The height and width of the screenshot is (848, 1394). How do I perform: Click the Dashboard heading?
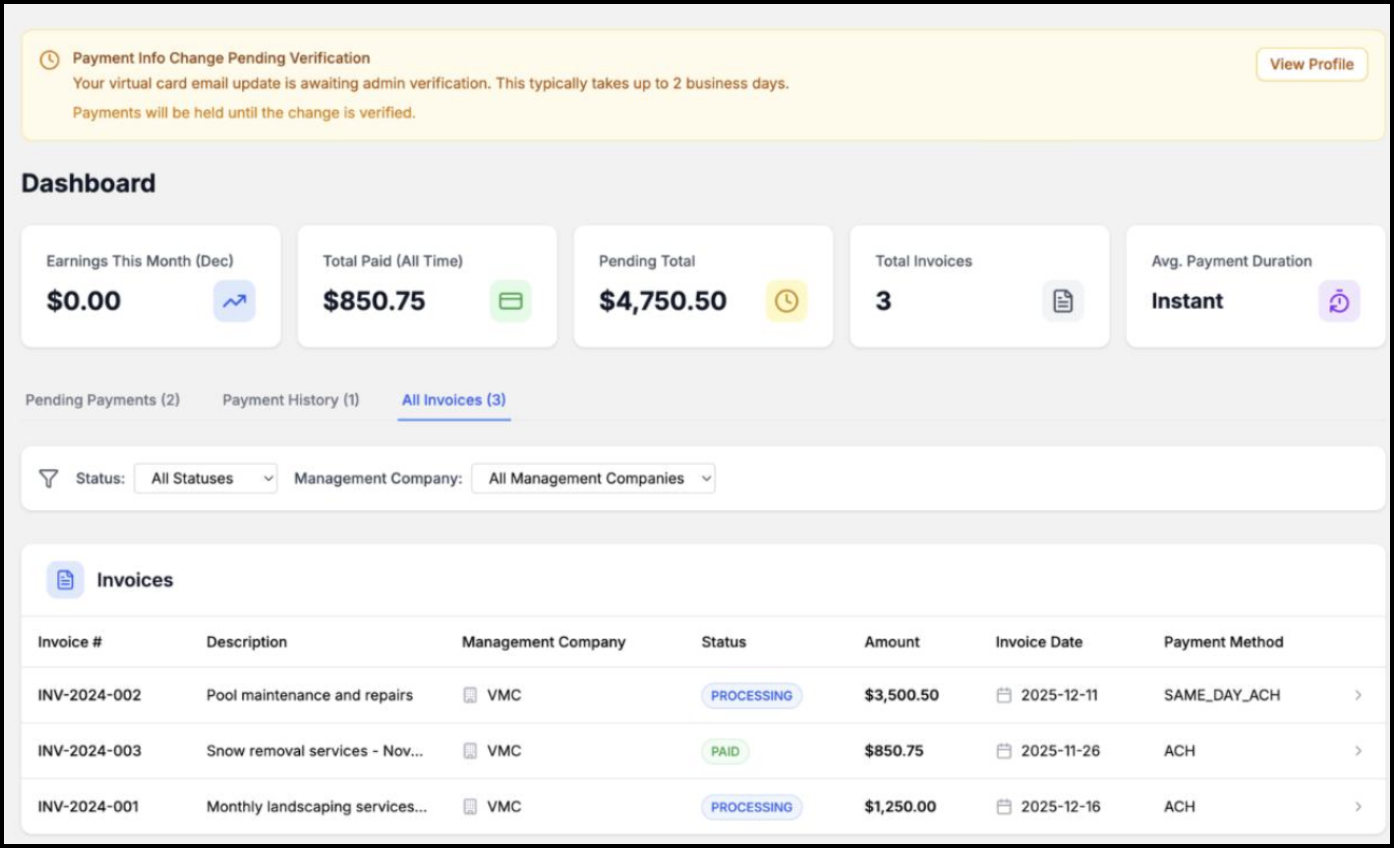tap(89, 183)
